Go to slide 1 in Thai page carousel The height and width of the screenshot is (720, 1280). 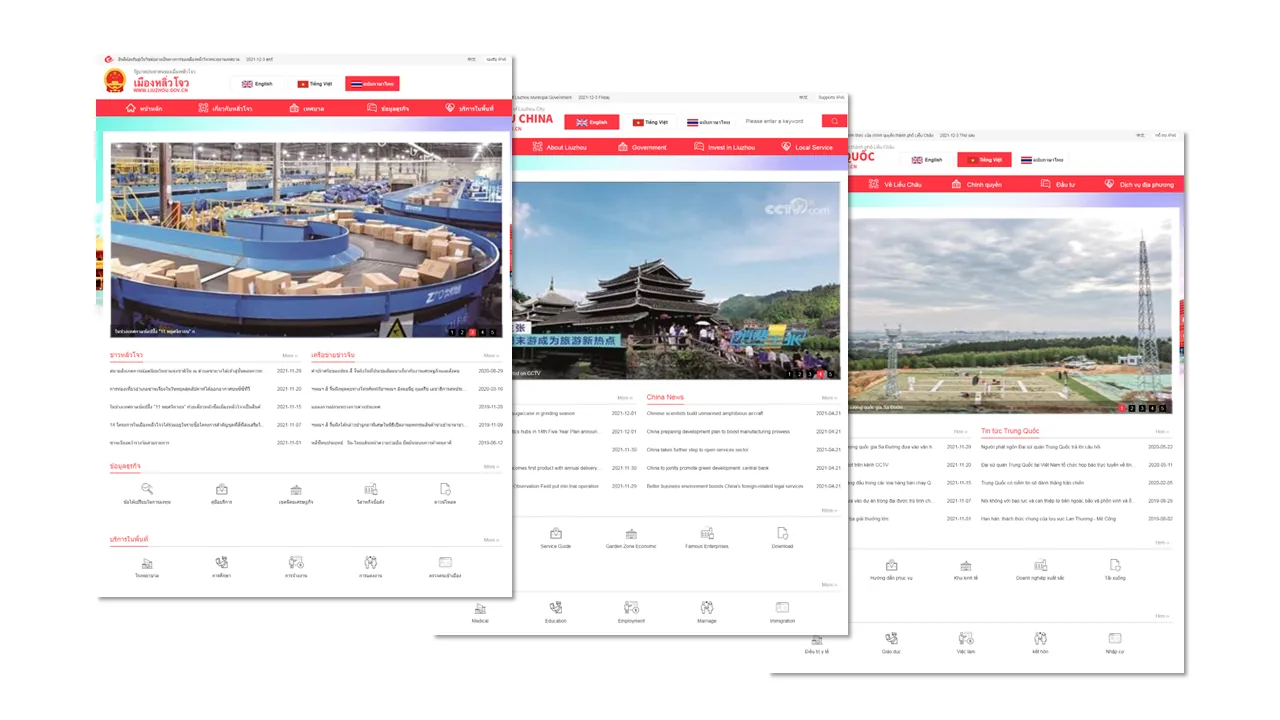pyautogui.click(x=452, y=331)
